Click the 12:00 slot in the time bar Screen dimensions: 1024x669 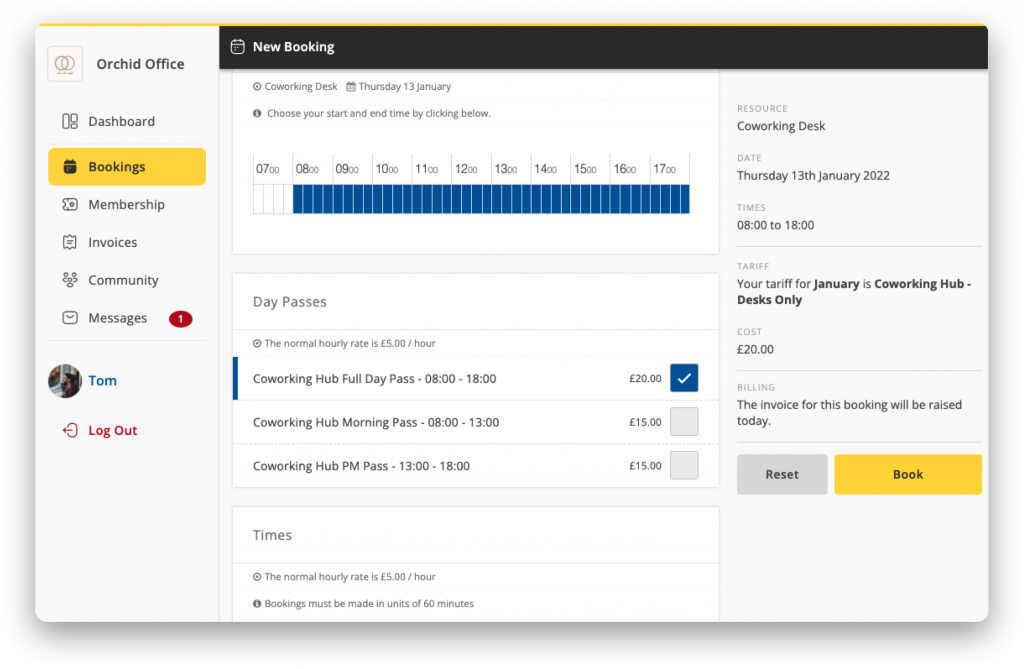(x=471, y=199)
